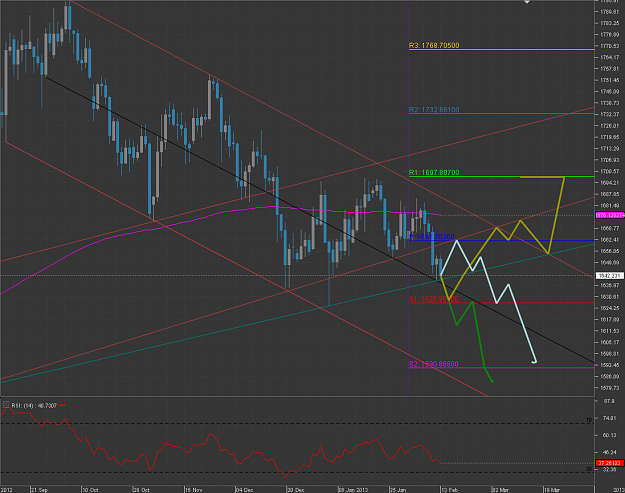Screen dimensions: 625x493
Task: Click the RSI 70 overbought level label
Action: pos(588,420)
